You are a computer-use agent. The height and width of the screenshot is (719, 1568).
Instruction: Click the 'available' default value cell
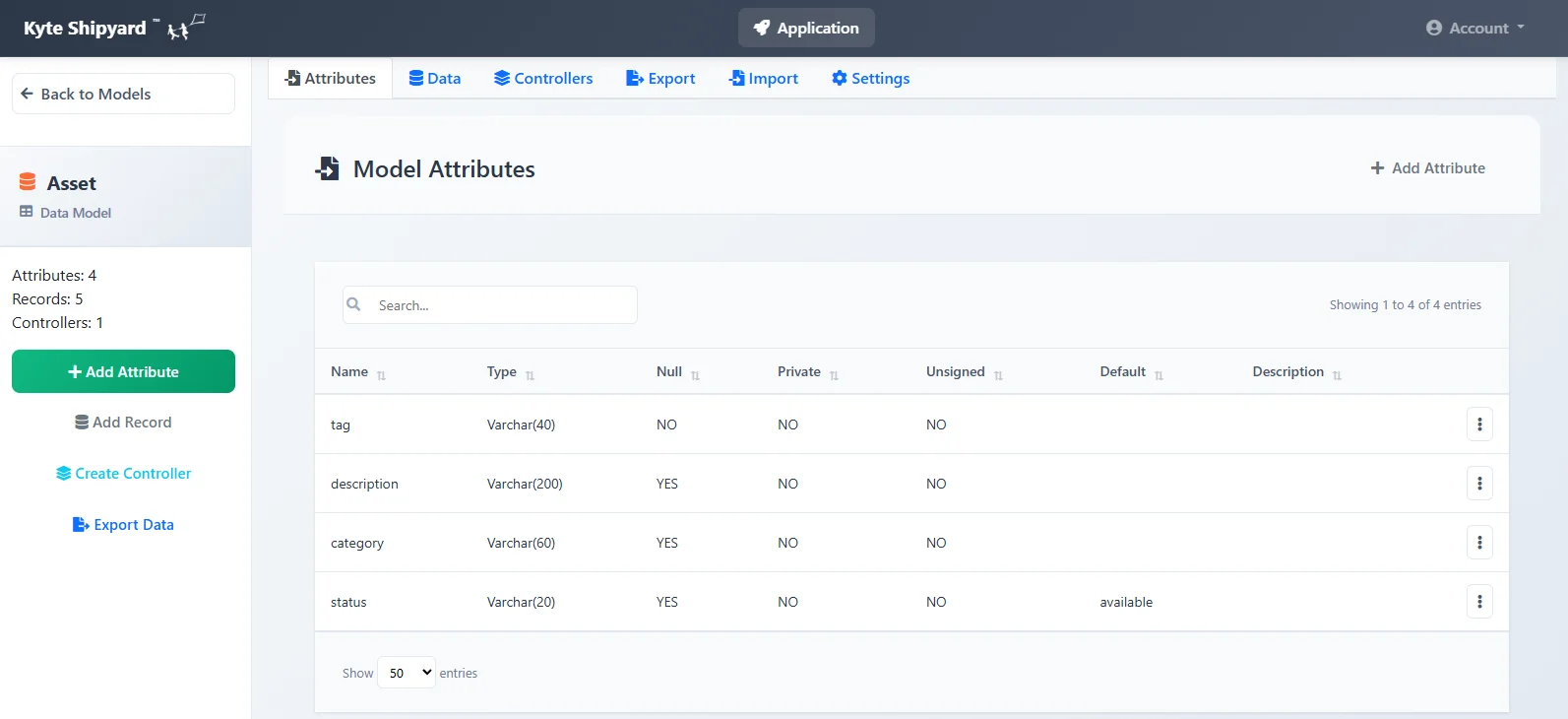pyautogui.click(x=1126, y=602)
